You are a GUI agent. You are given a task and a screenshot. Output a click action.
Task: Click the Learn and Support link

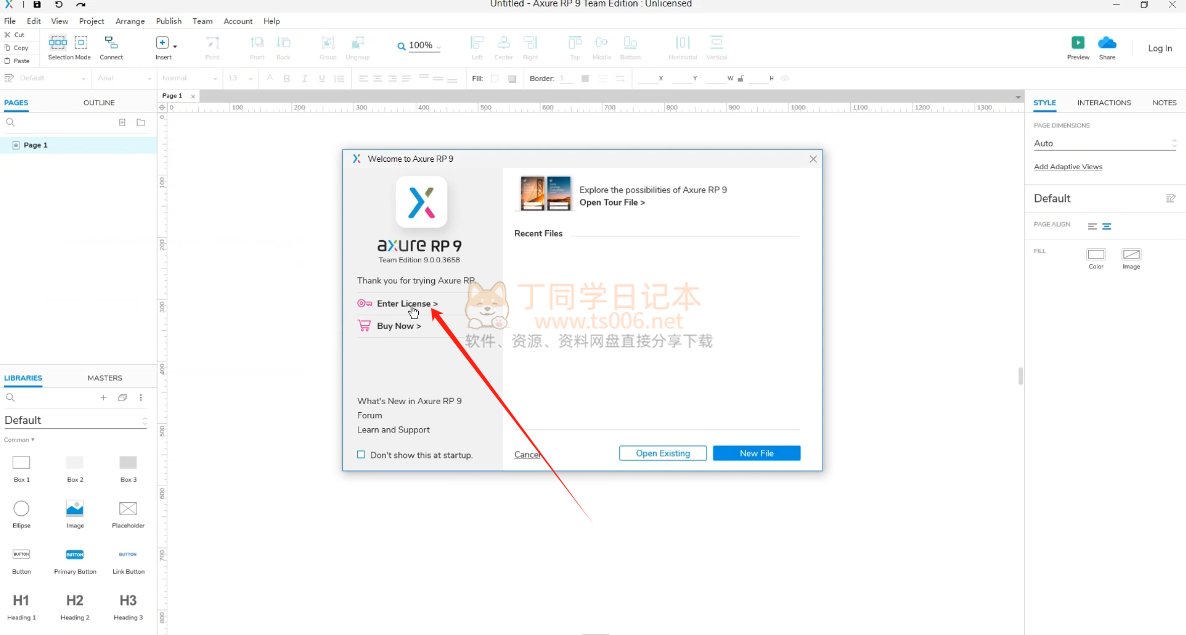coord(393,430)
